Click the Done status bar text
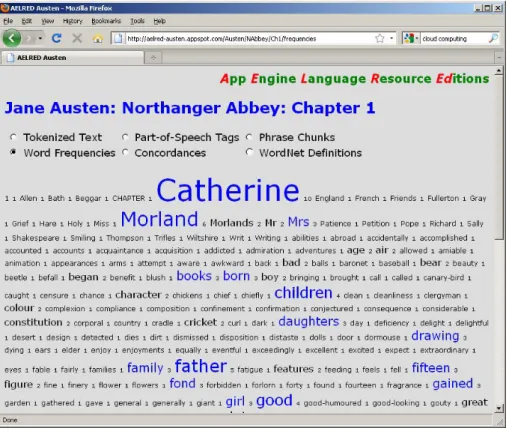 point(10,420)
